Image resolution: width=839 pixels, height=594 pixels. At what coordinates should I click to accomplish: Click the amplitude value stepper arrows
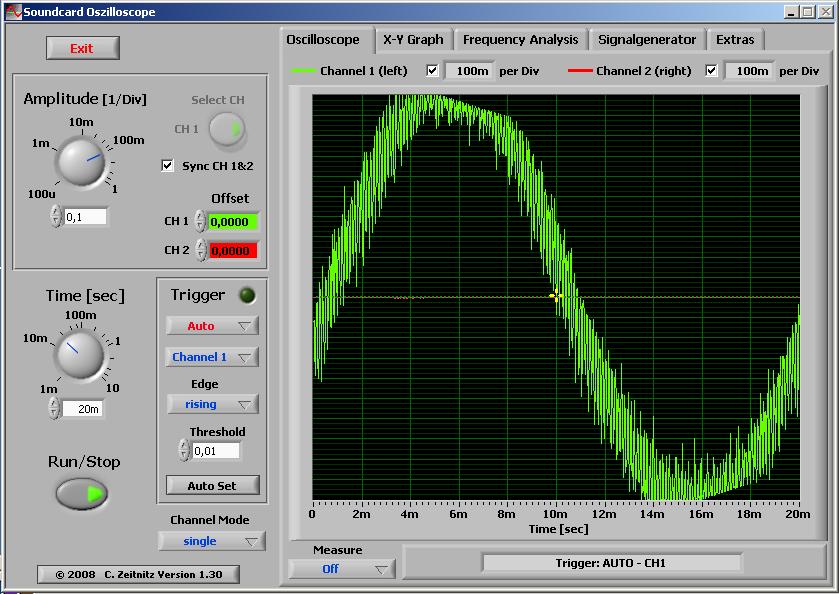coord(56,217)
